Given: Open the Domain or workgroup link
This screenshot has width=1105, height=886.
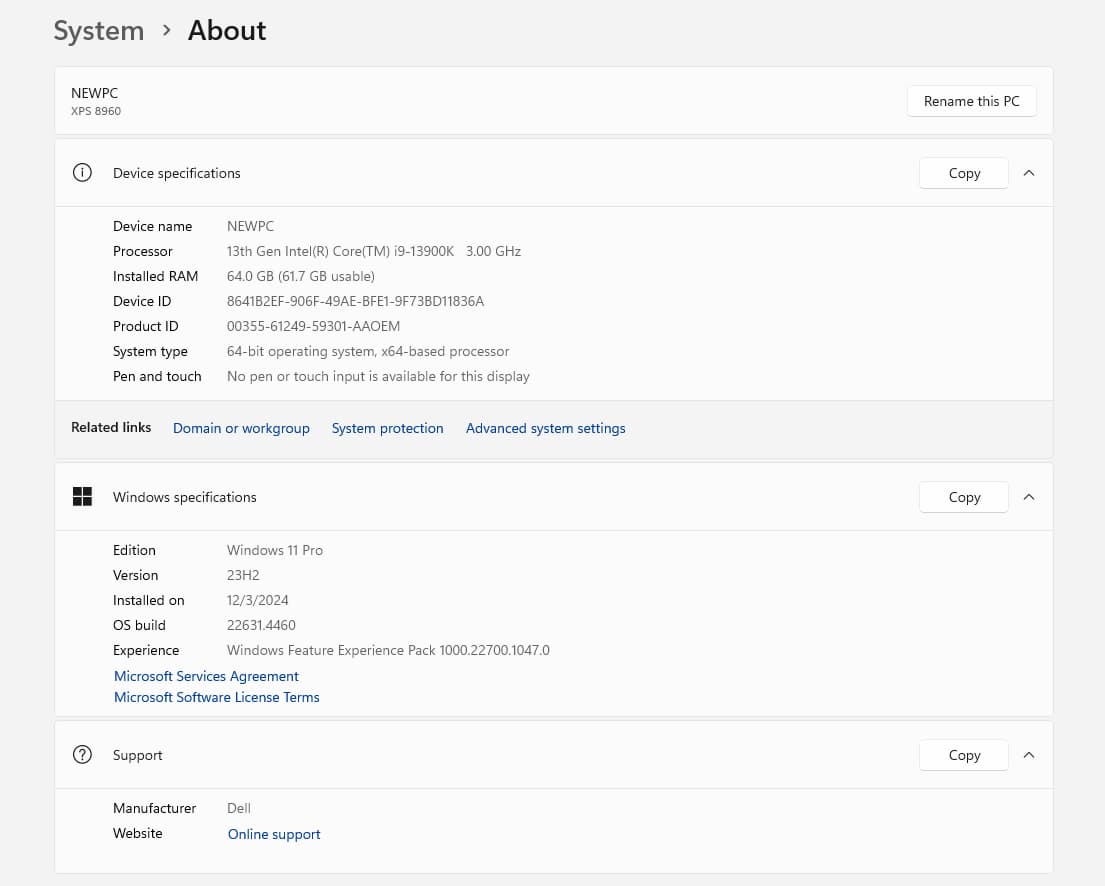Looking at the screenshot, I should [241, 428].
